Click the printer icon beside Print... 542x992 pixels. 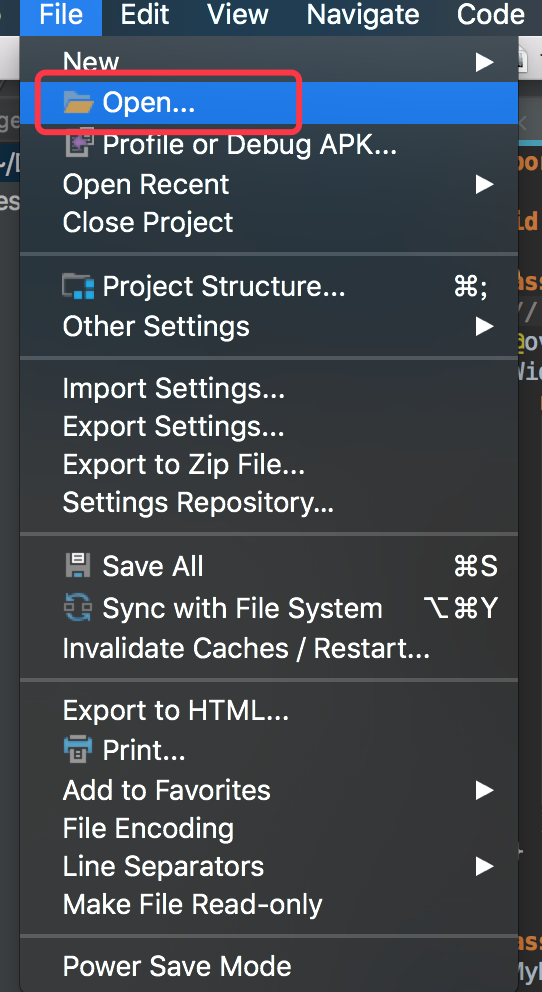78,750
